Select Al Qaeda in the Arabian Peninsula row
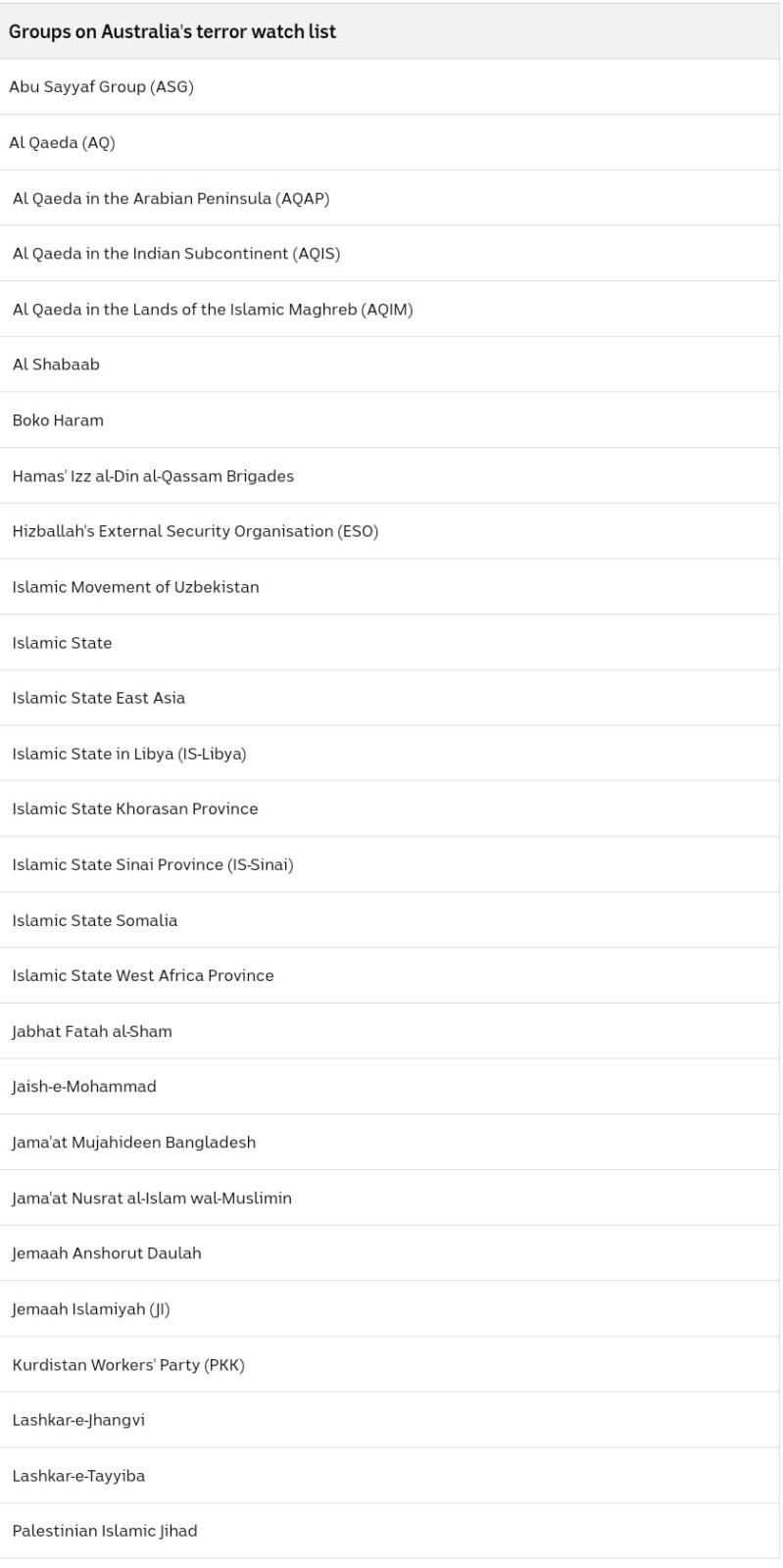This screenshot has width=783, height=1568. 391,198
